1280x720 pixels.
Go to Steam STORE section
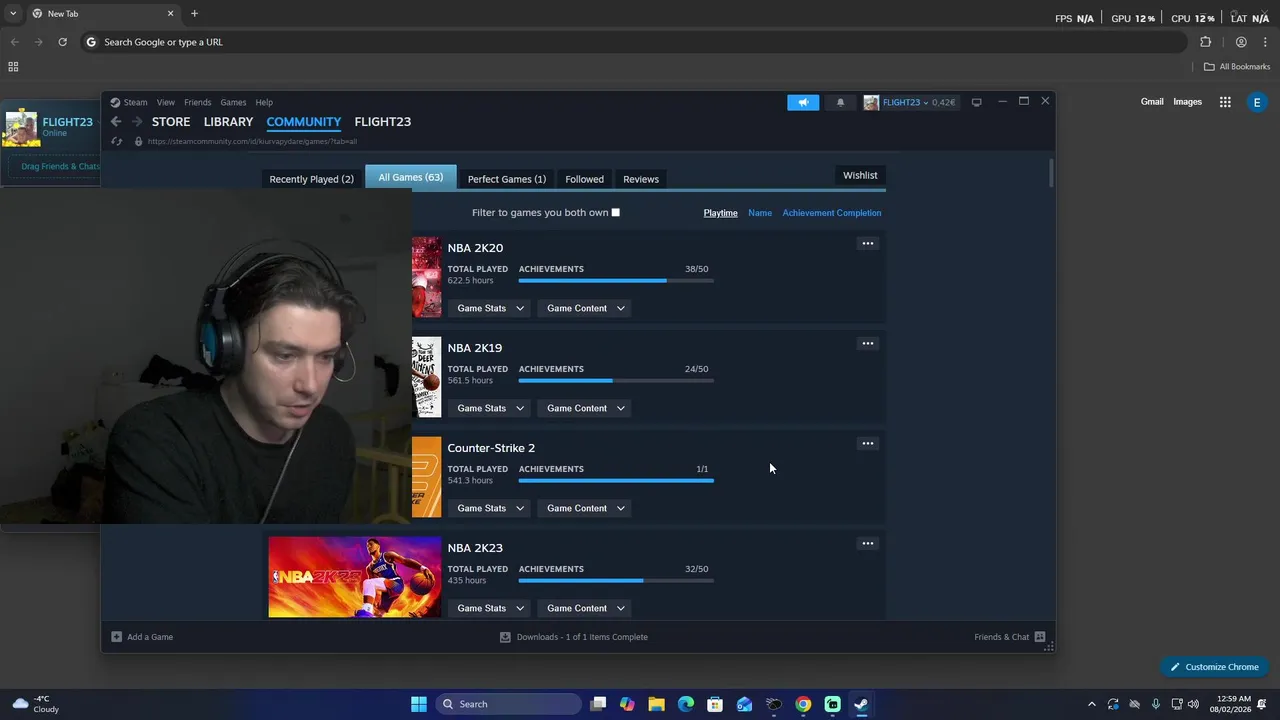point(171,122)
